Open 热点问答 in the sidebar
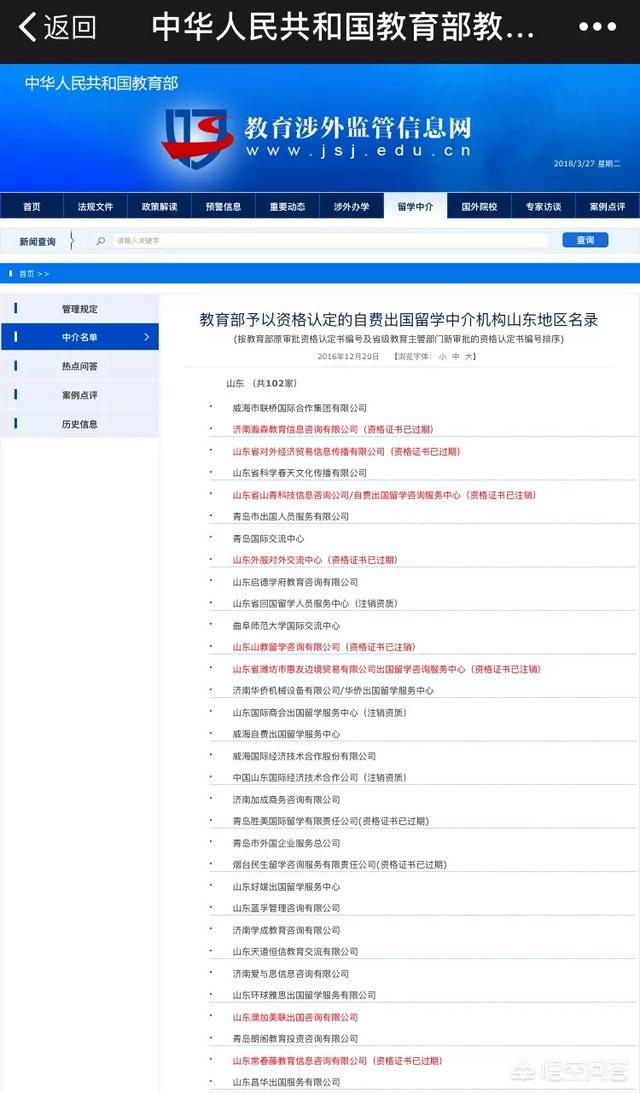 click(x=79, y=366)
